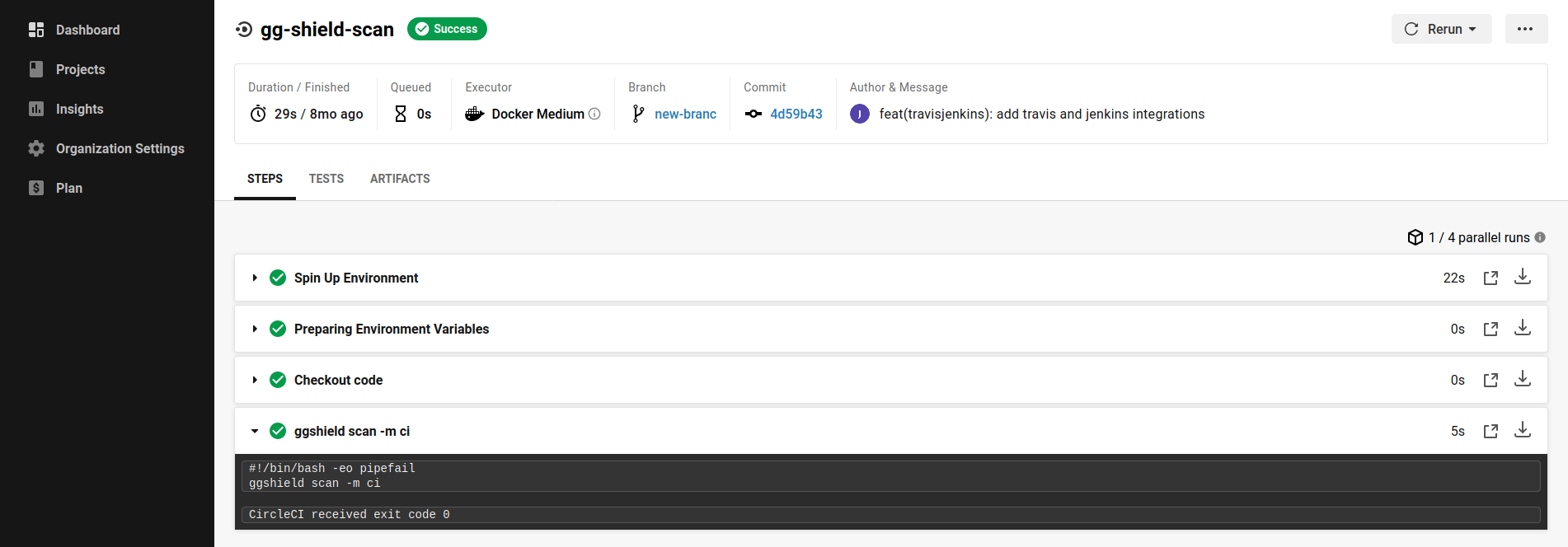
Task: Click the exit code 0 output line
Action: point(890,514)
